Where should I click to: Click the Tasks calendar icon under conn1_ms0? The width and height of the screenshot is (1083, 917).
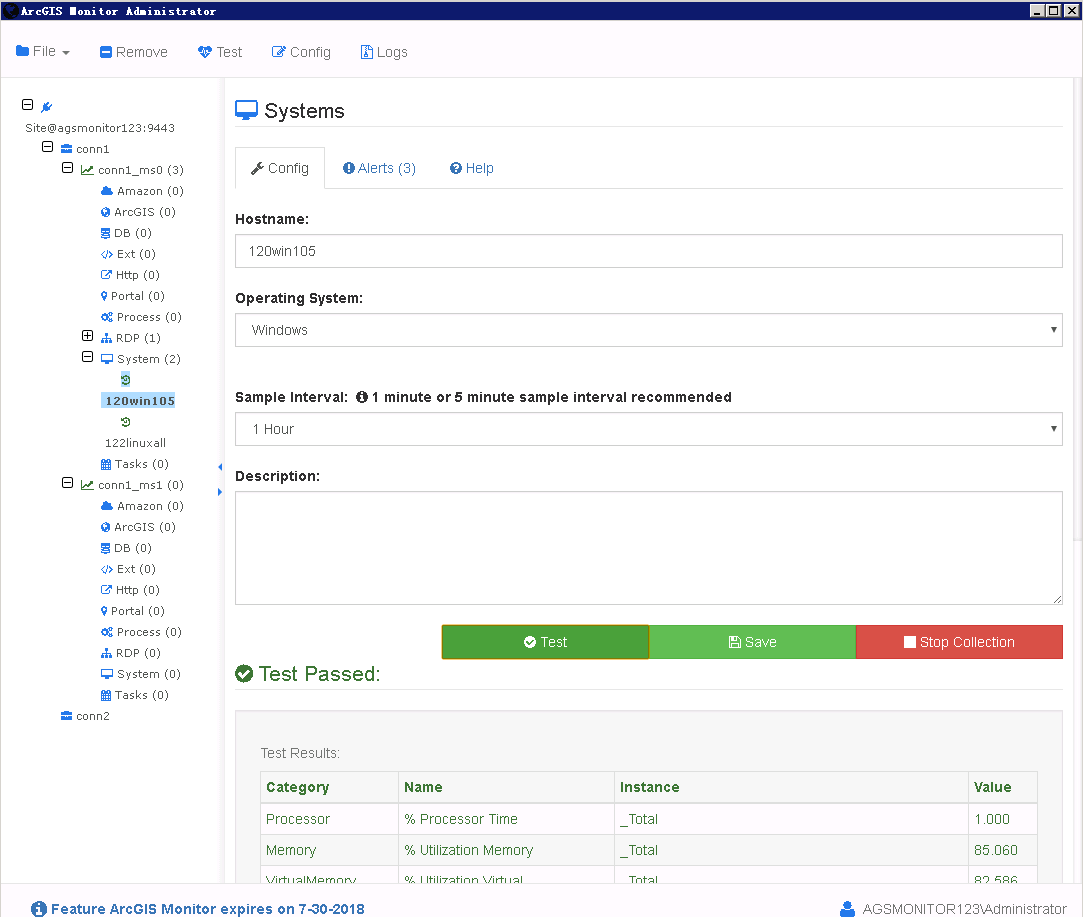tap(106, 464)
